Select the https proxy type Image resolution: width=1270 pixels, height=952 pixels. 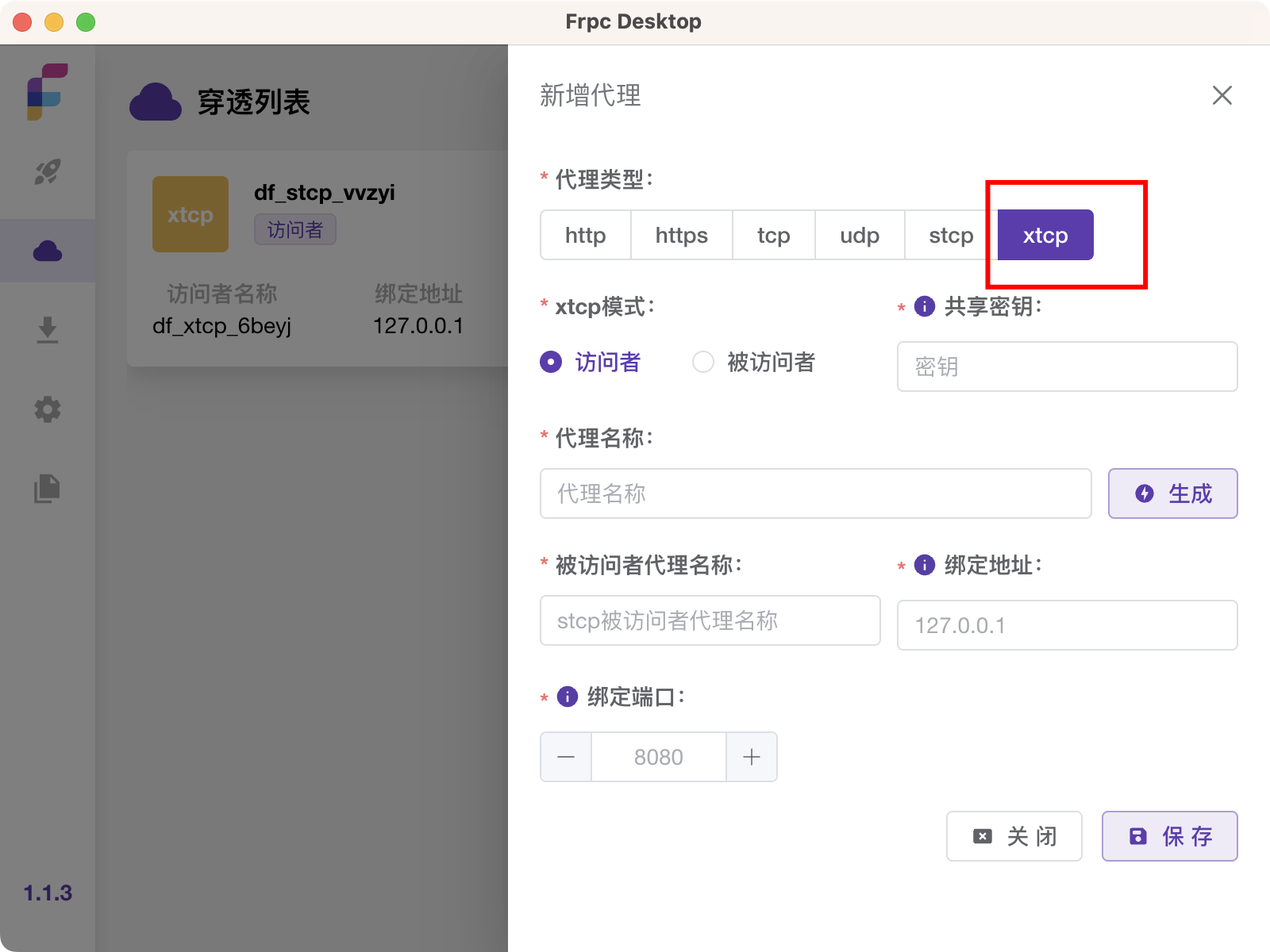click(x=682, y=236)
